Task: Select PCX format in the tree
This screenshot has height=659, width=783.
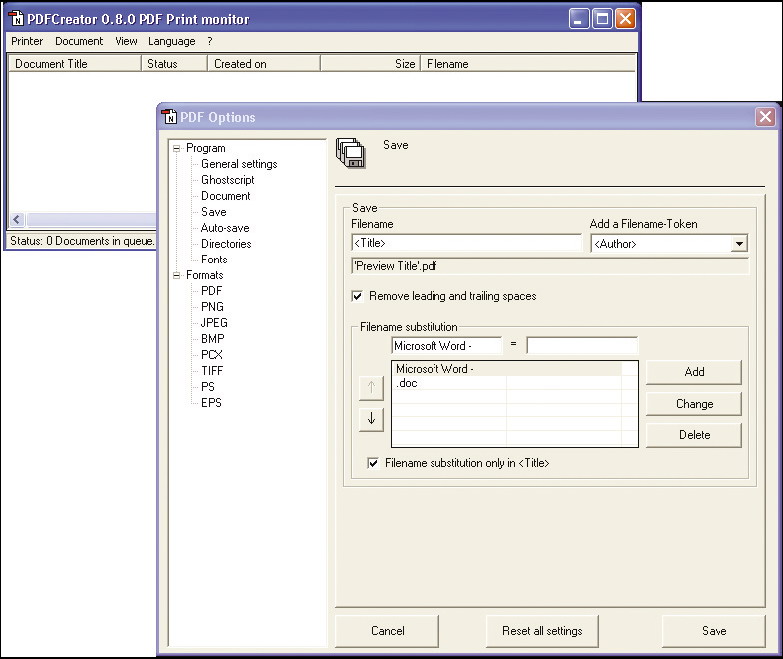Action: (212, 355)
